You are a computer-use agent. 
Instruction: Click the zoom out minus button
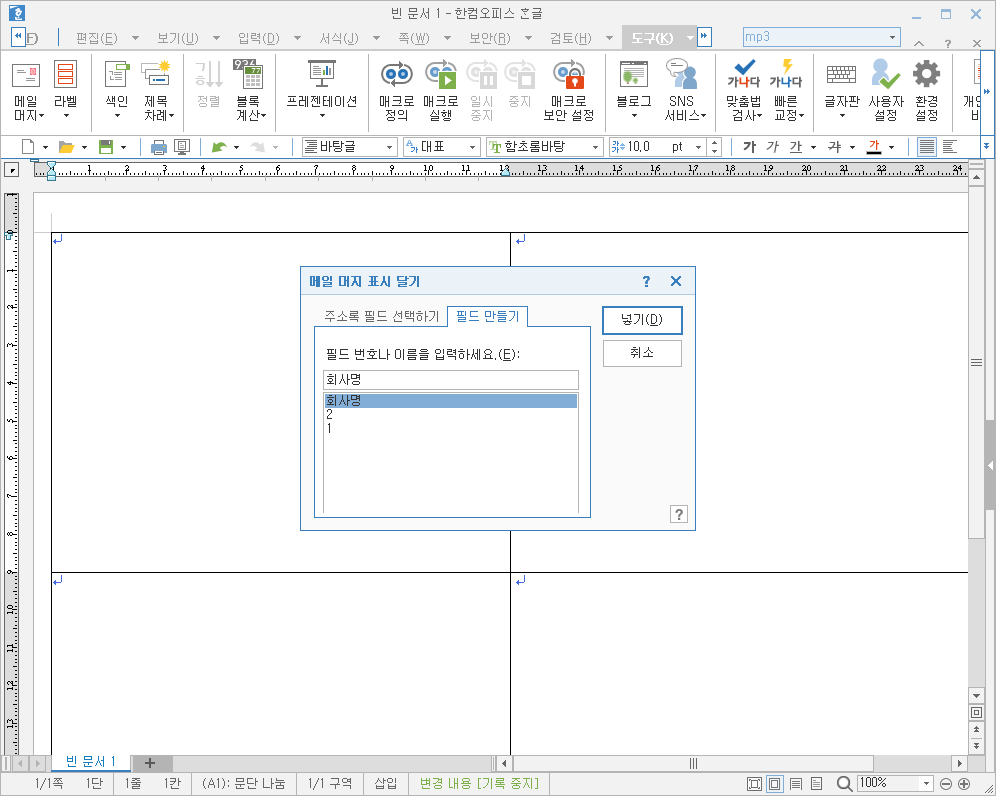tap(946, 784)
